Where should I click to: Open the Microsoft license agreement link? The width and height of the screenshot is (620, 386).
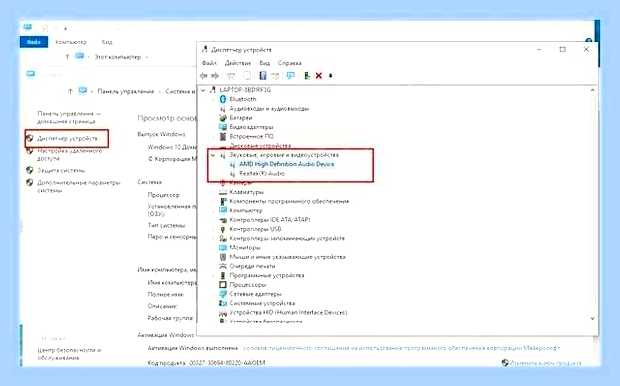click(x=401, y=348)
